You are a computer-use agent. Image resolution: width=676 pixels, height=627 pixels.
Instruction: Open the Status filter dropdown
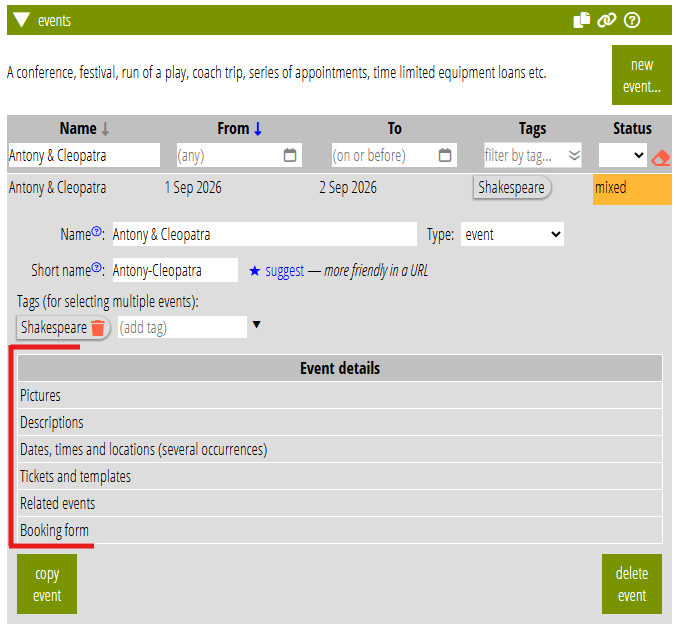[x=622, y=155]
